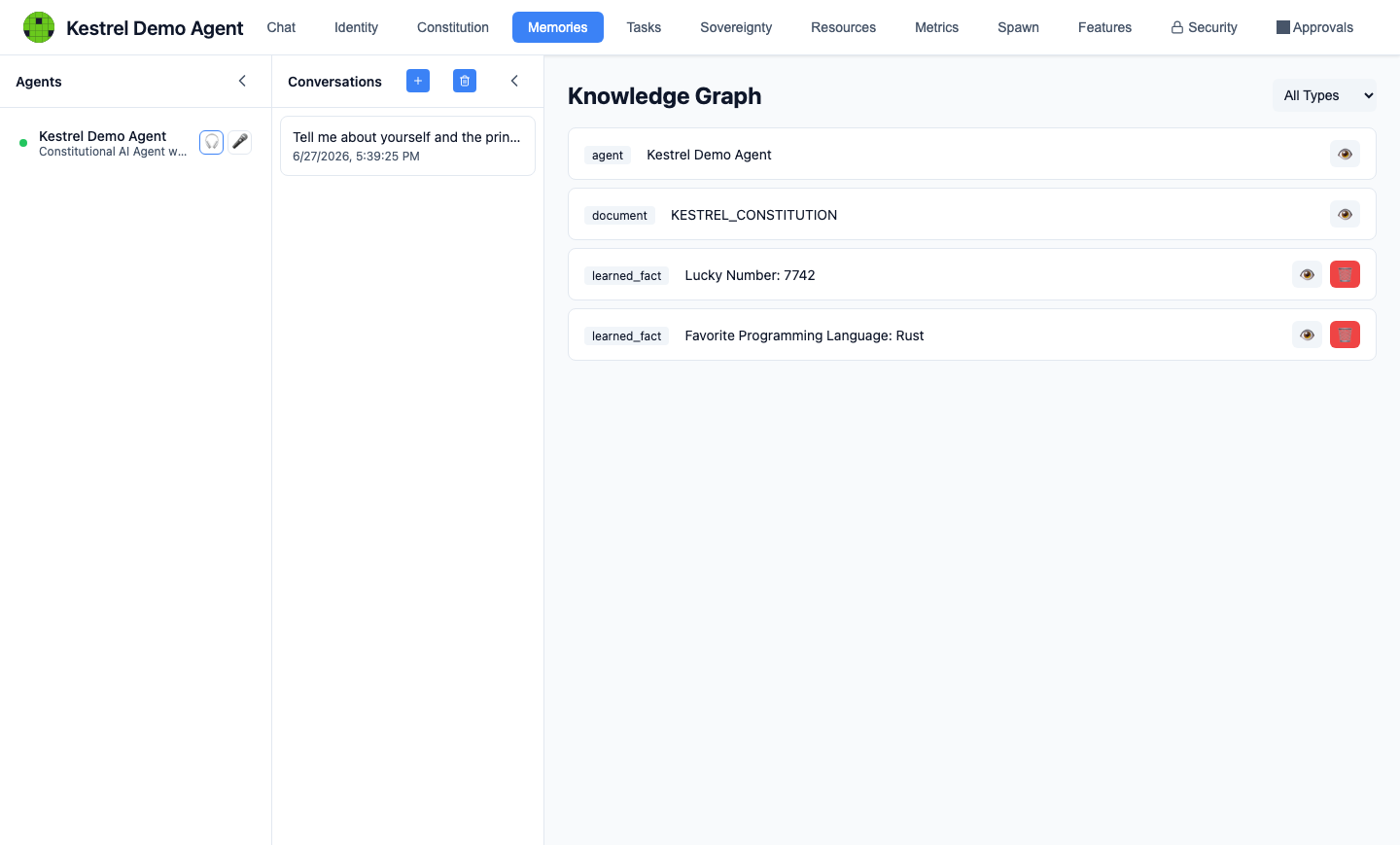This screenshot has width=1400, height=845.
Task: Click the green pixel Kestrel logo icon
Action: click(39, 27)
